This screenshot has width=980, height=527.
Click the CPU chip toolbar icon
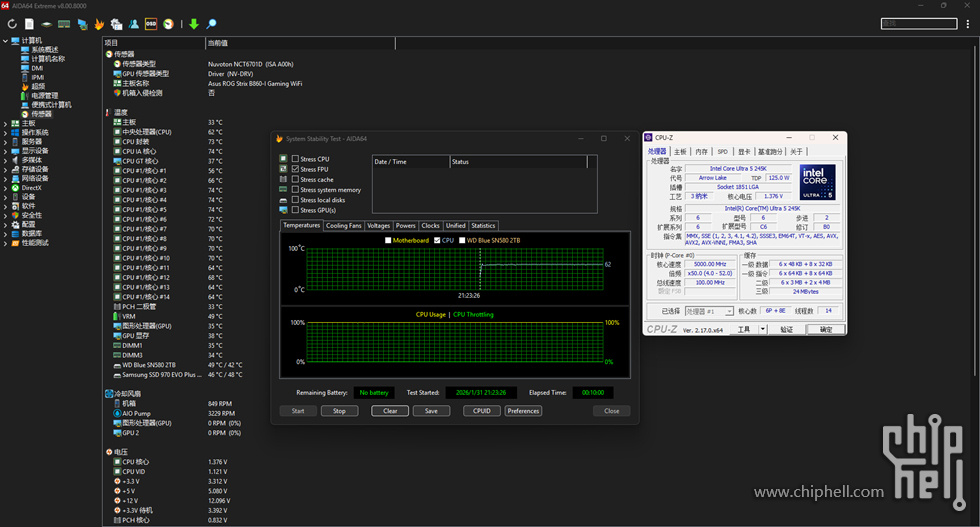pos(46,24)
